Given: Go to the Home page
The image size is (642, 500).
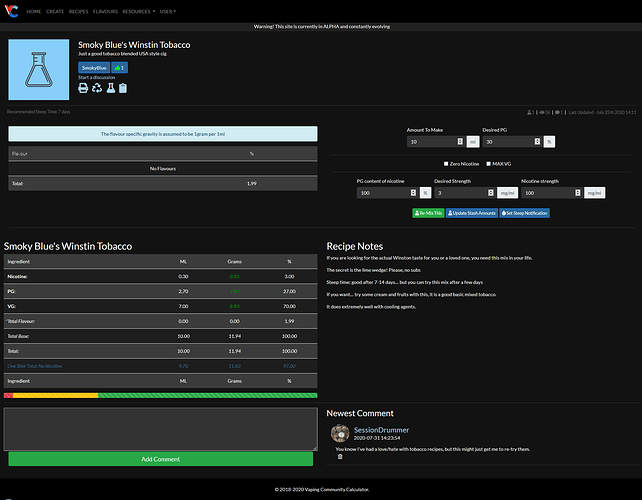Looking at the screenshot, I should [x=34, y=11].
